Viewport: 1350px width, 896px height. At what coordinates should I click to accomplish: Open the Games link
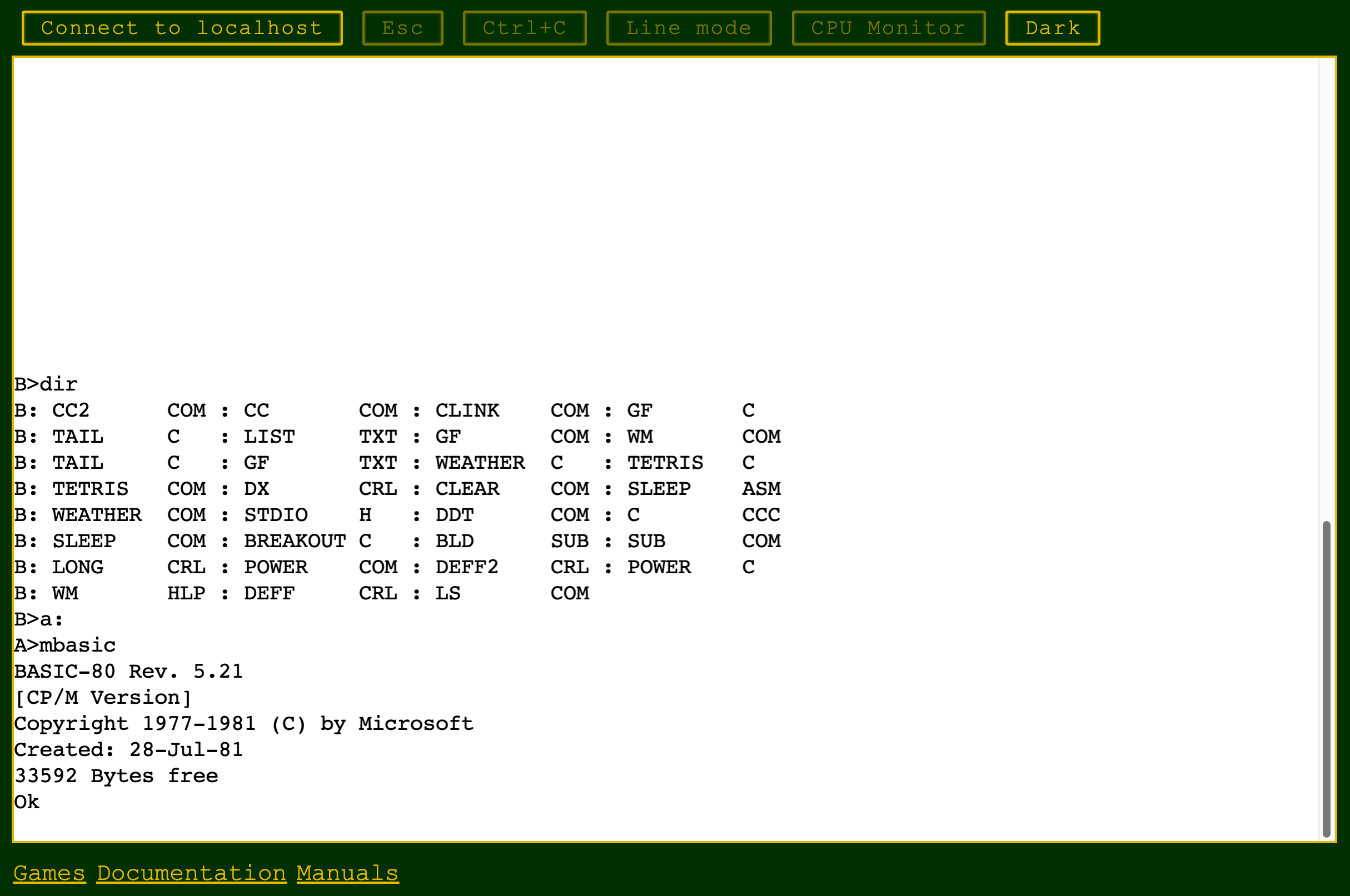coord(49,873)
